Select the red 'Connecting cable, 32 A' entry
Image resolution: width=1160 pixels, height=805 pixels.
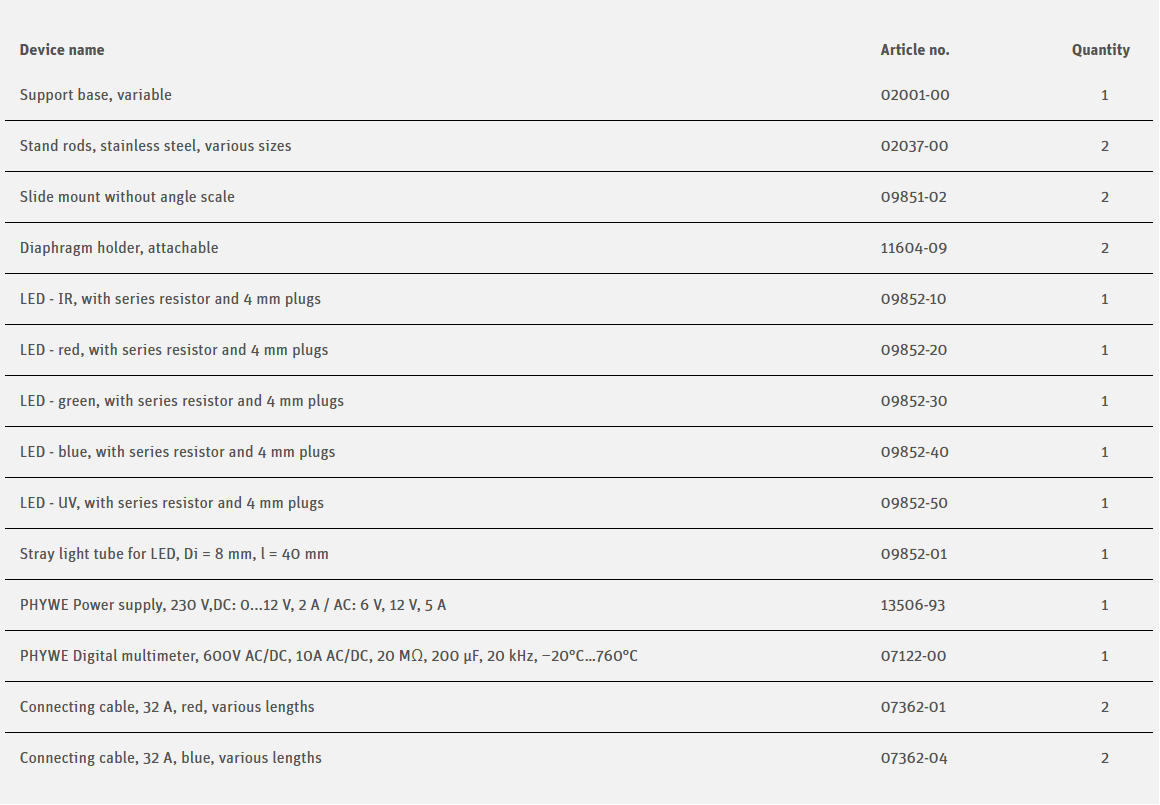[167, 707]
